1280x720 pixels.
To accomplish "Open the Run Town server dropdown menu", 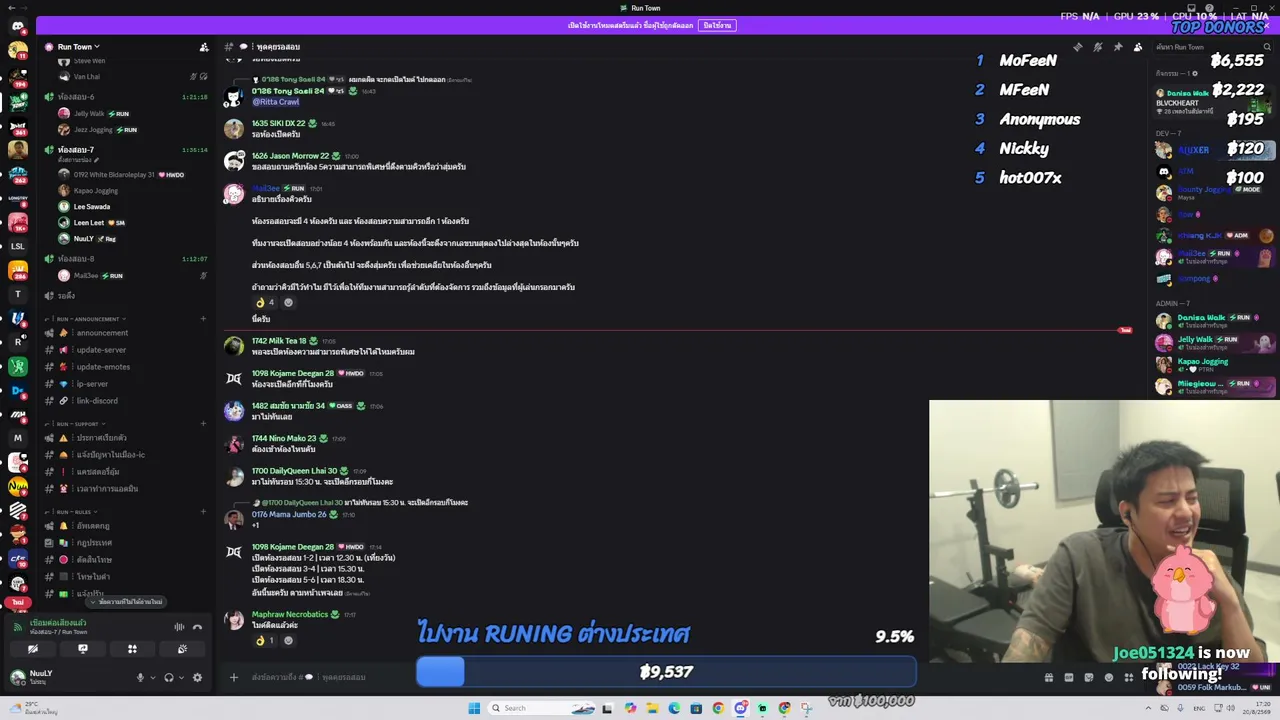I will 78,47.
